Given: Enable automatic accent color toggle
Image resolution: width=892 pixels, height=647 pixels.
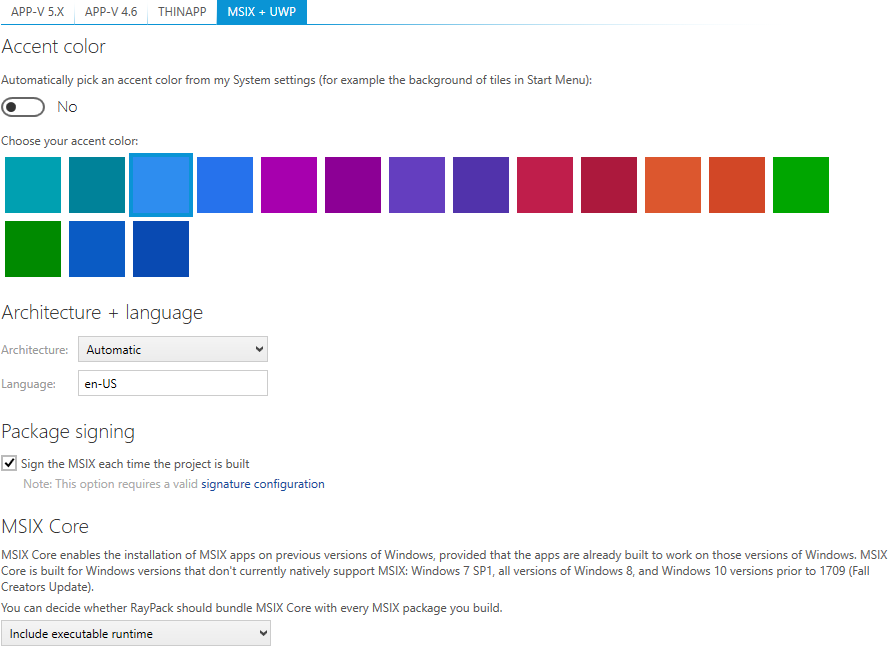Looking at the screenshot, I should coord(23,107).
